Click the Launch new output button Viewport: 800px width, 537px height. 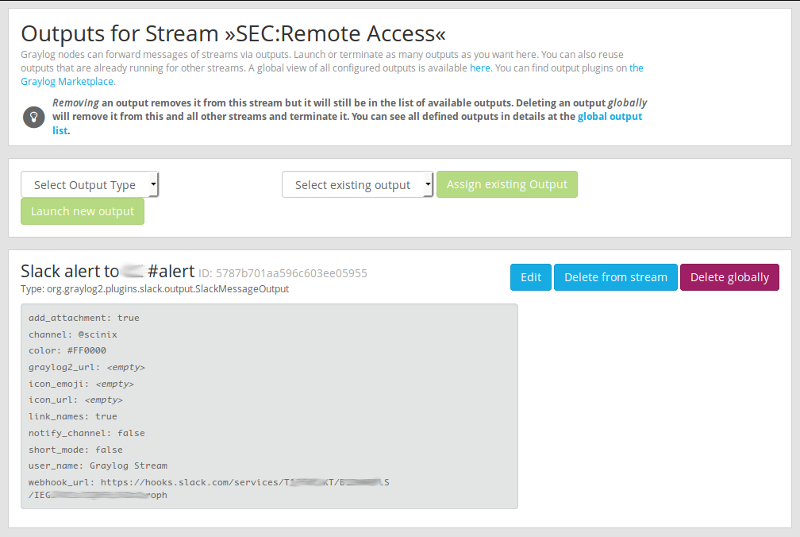click(x=82, y=212)
